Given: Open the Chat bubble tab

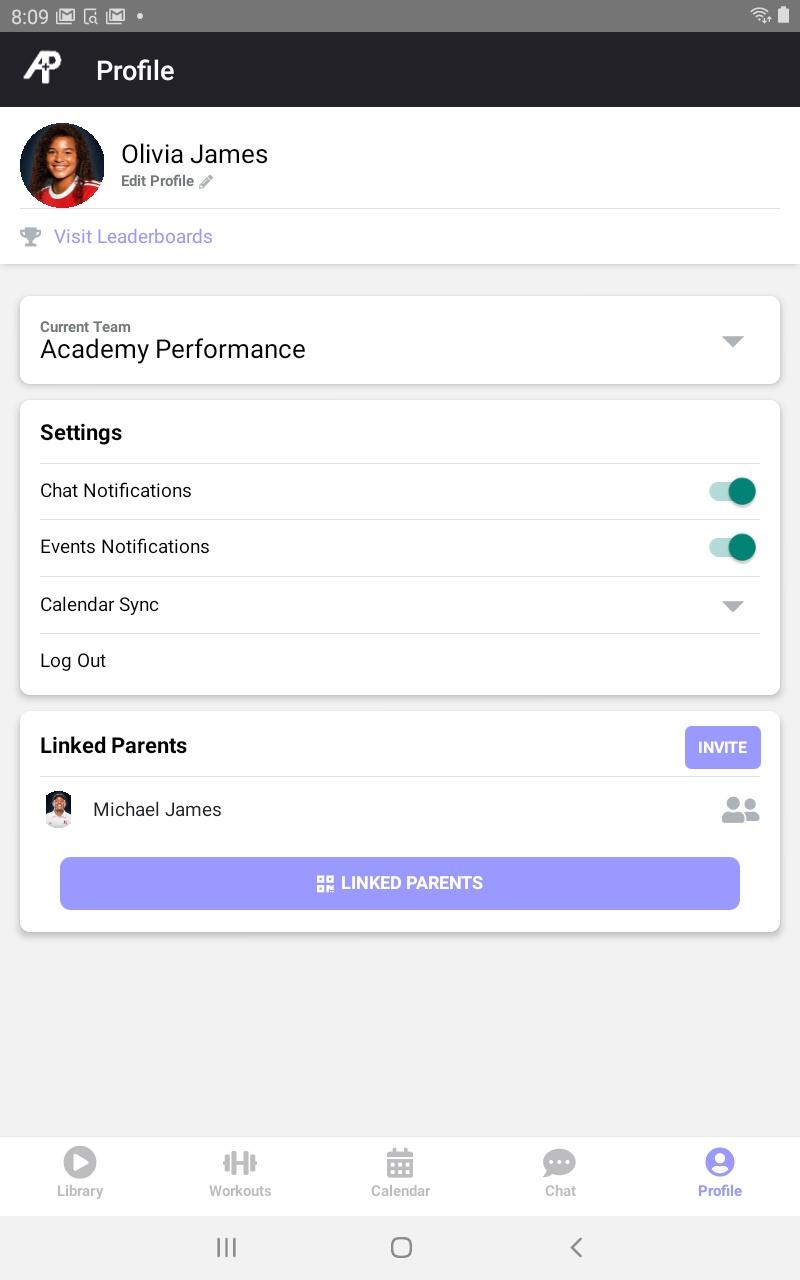Looking at the screenshot, I should tap(560, 1162).
